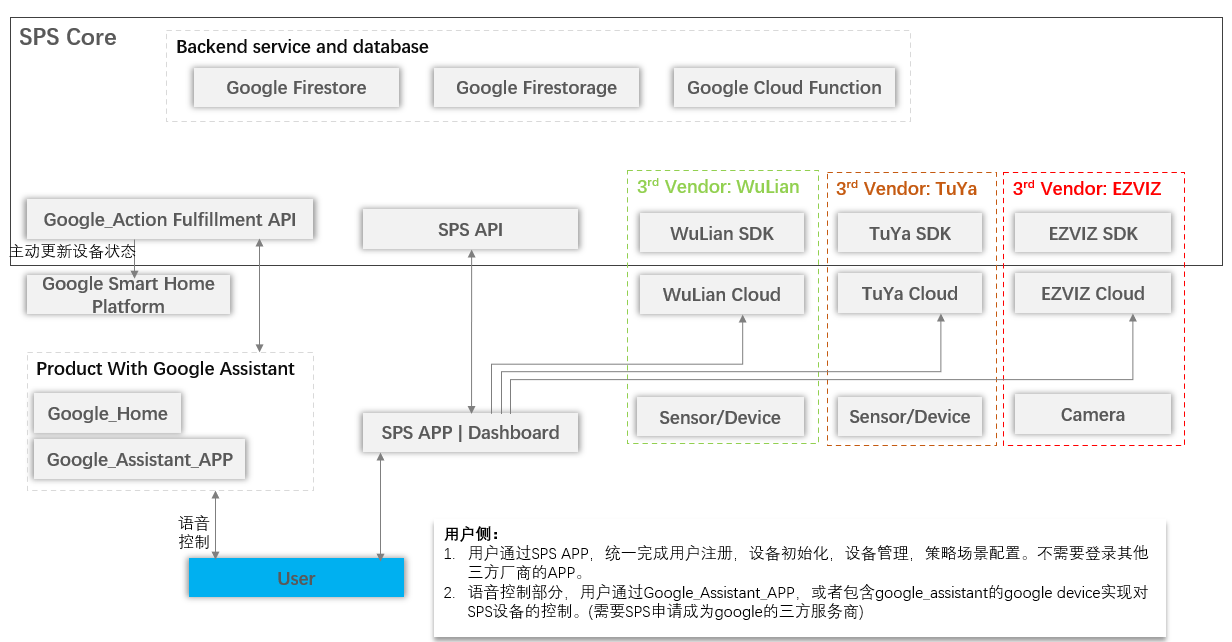Click the TuYa Cloud box
The image size is (1232, 642).
point(910,294)
